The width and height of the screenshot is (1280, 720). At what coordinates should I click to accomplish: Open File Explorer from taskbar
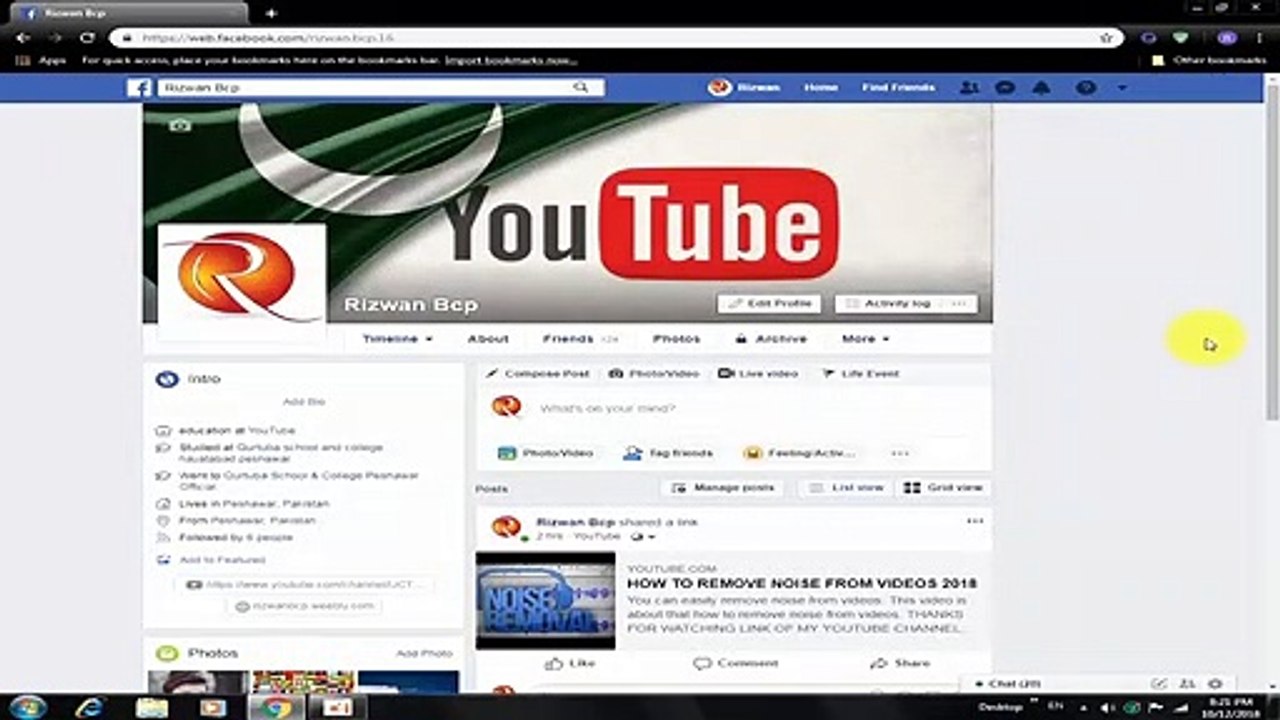[152, 707]
